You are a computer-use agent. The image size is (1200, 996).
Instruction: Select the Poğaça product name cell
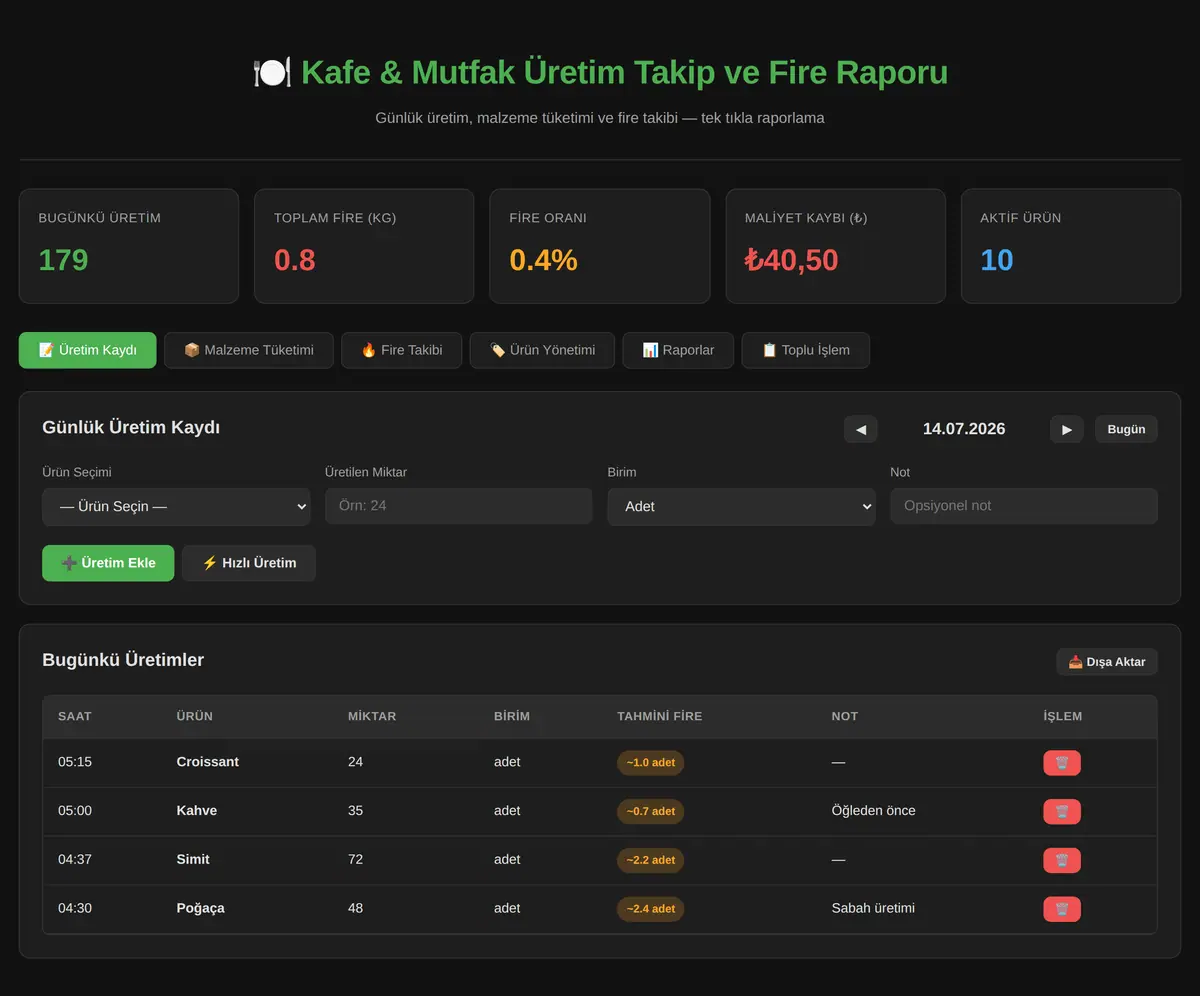click(201, 908)
